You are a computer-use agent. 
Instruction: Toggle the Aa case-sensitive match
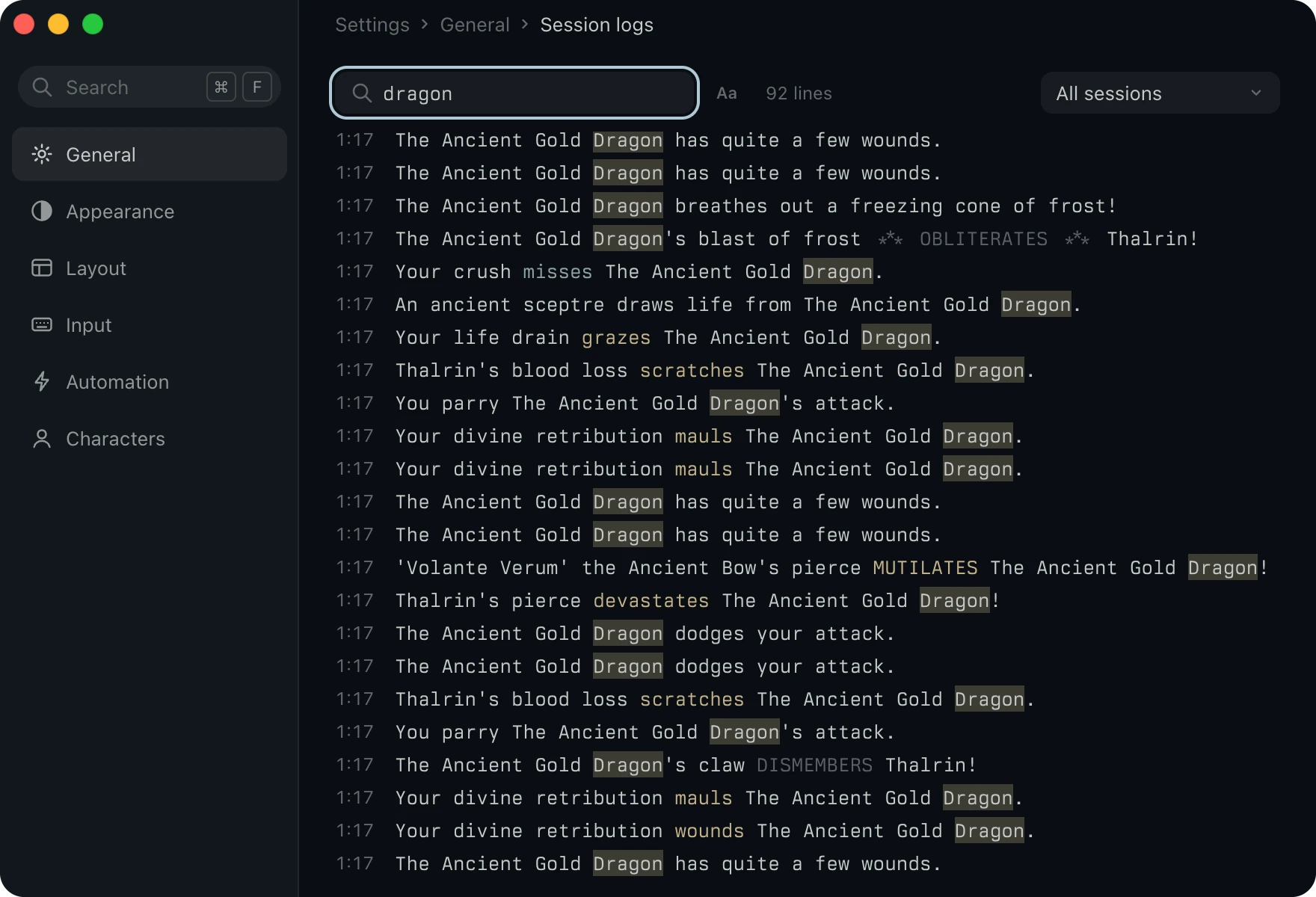point(727,93)
